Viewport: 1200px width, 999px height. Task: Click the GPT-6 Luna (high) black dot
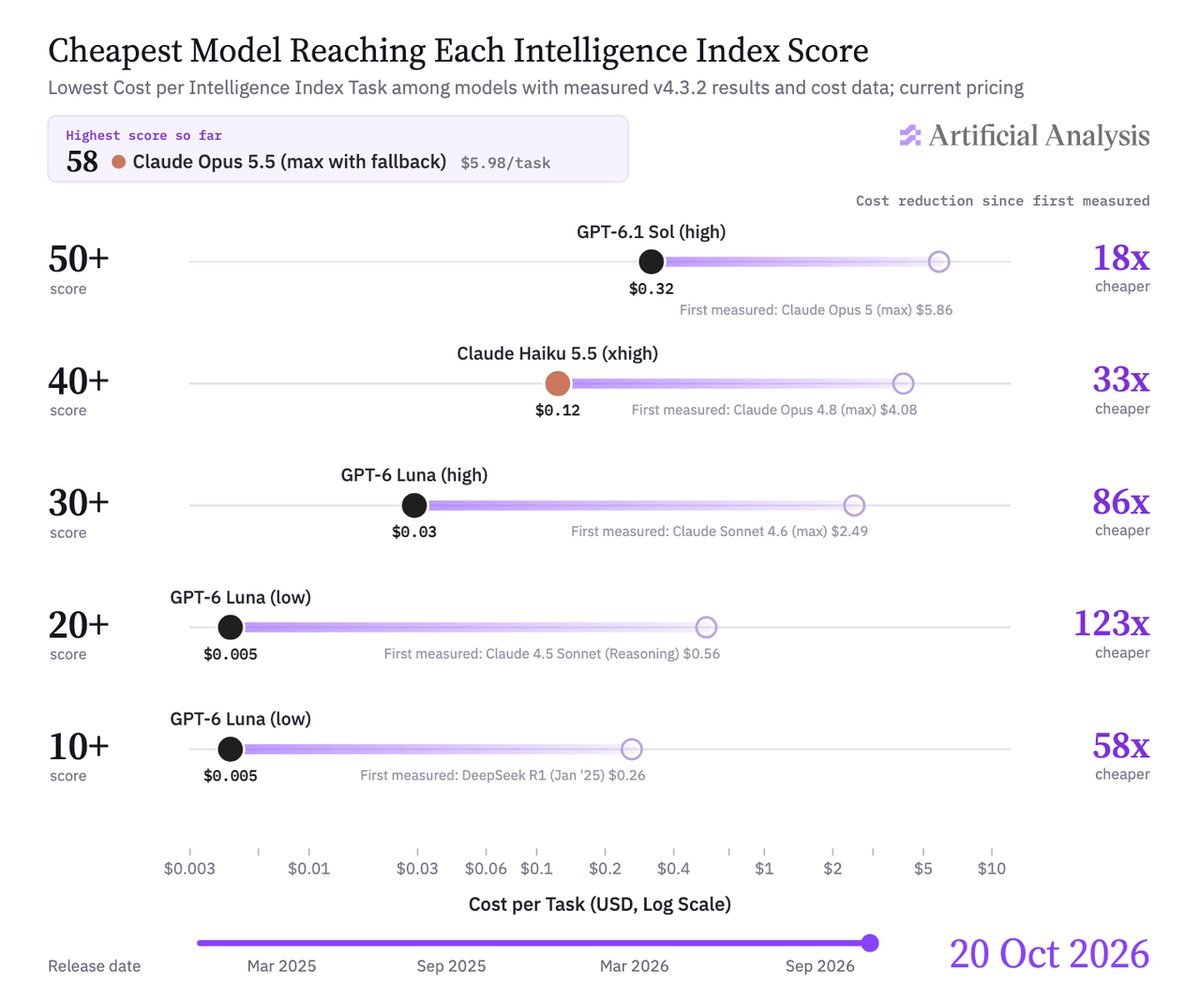[414, 506]
